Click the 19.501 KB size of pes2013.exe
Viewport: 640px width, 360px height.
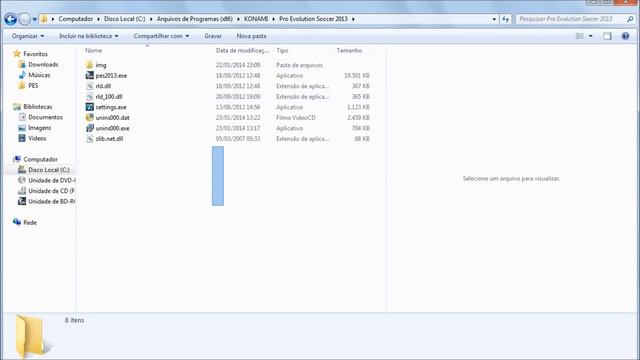(357, 76)
